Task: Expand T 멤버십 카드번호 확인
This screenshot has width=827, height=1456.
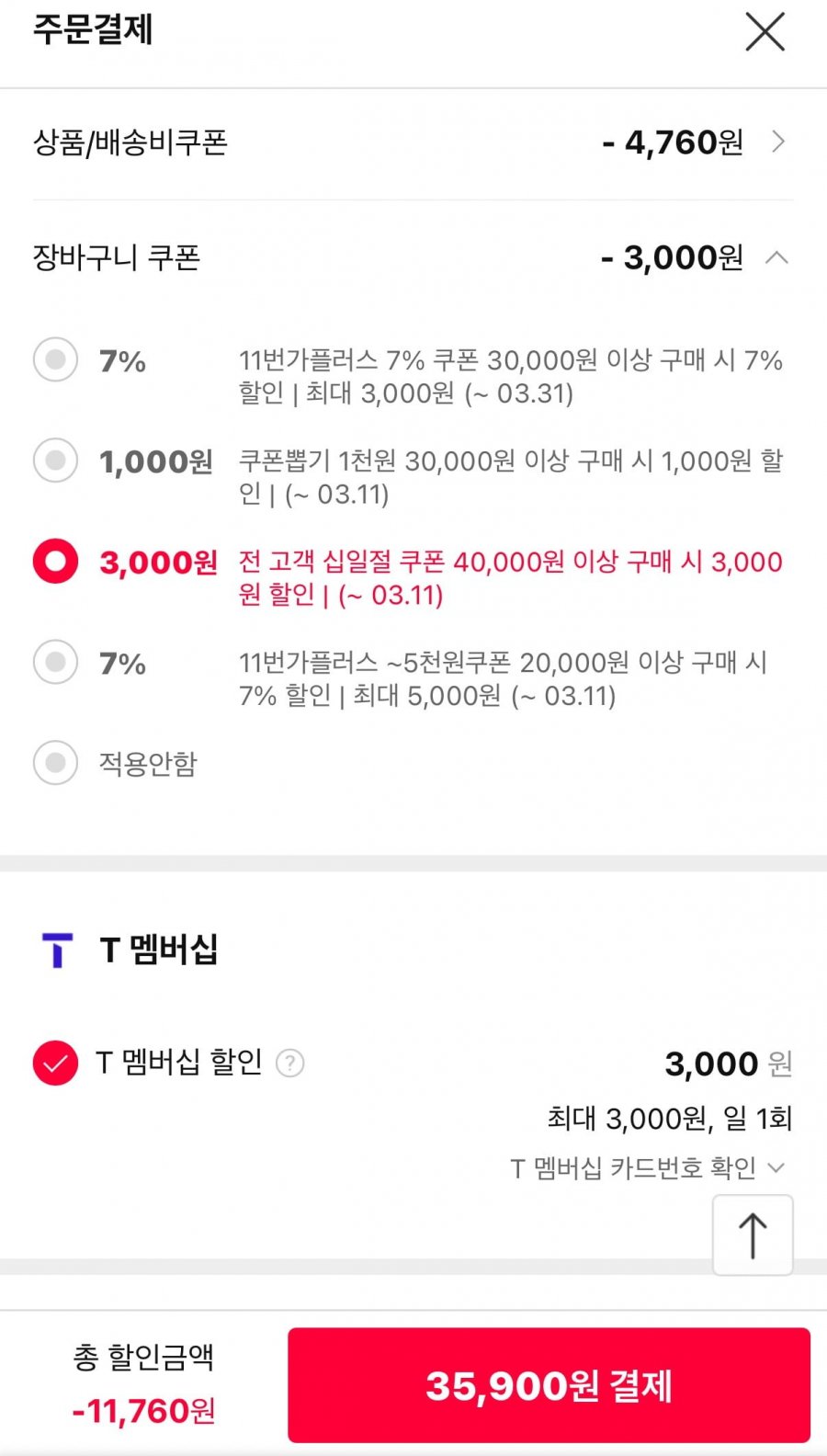Action: pos(648,1168)
